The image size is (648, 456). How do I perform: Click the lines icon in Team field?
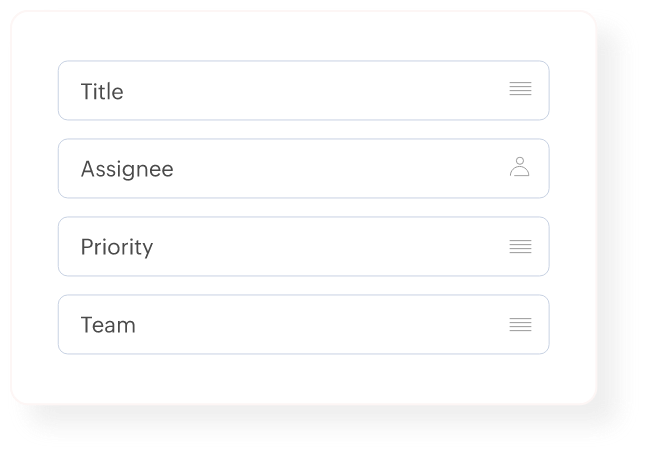tap(520, 324)
